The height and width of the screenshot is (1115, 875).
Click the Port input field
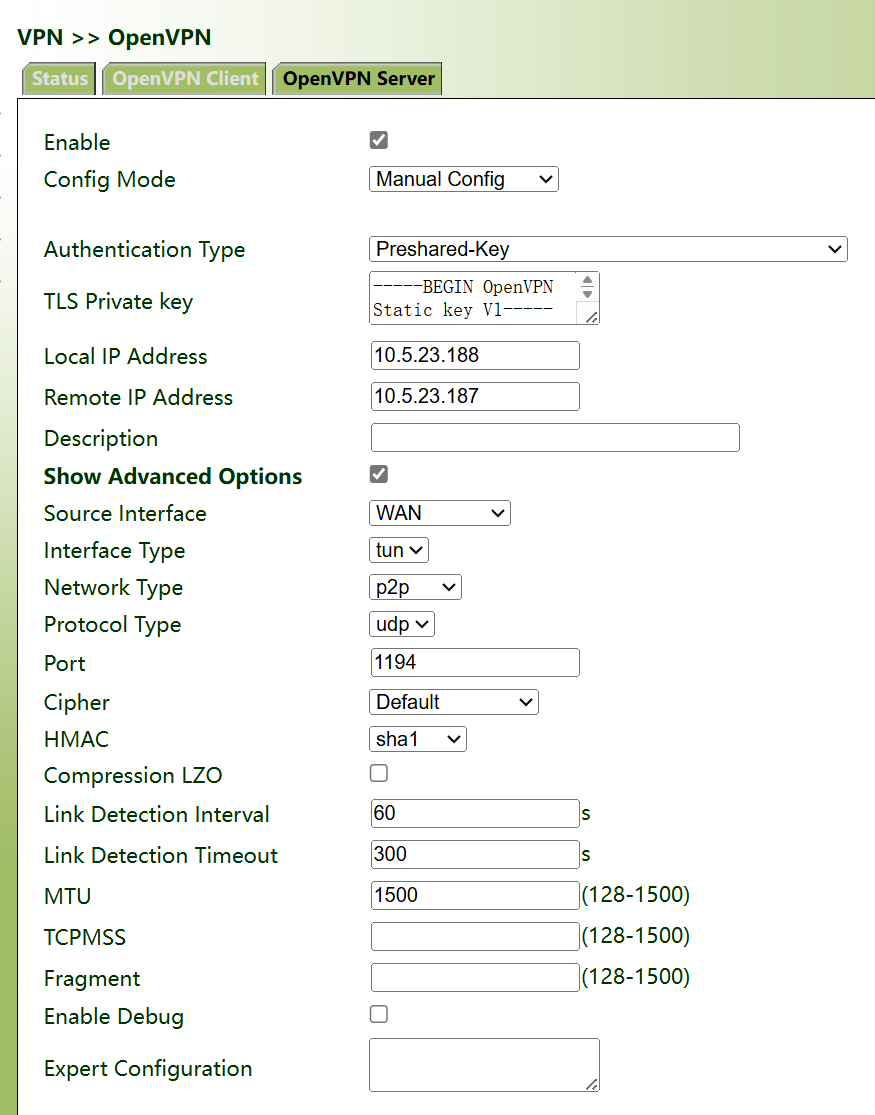[475, 662]
